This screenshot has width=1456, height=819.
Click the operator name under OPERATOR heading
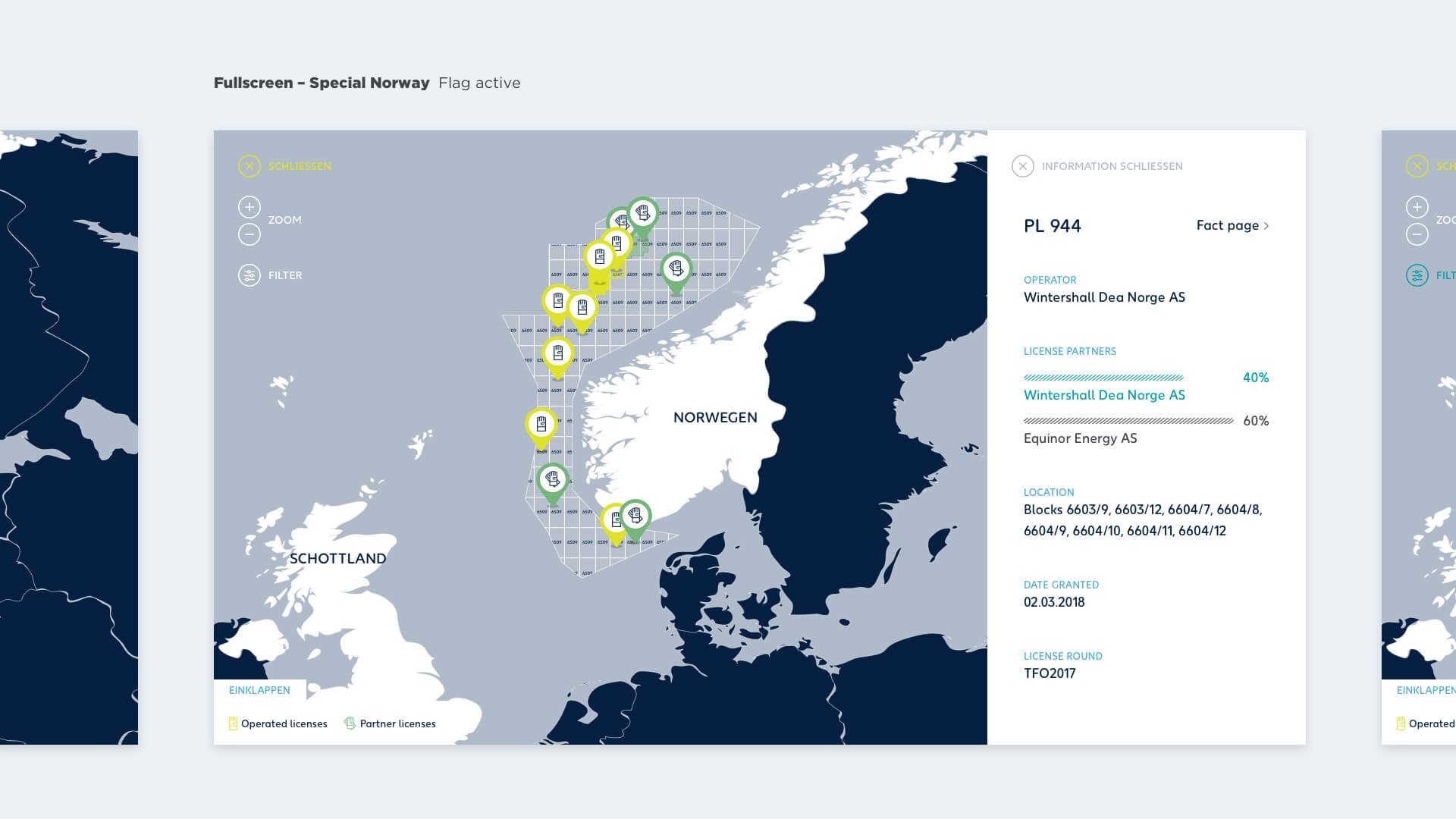[1104, 297]
